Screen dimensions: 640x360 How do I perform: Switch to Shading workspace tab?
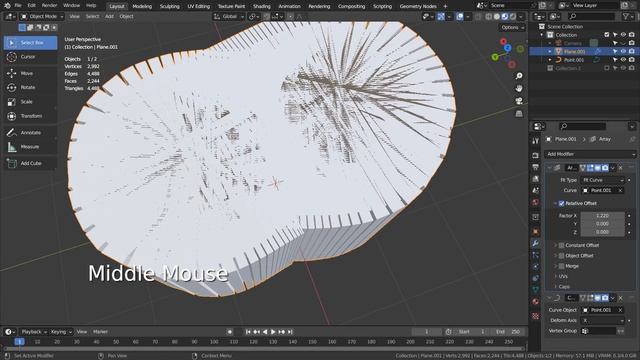[x=262, y=6]
